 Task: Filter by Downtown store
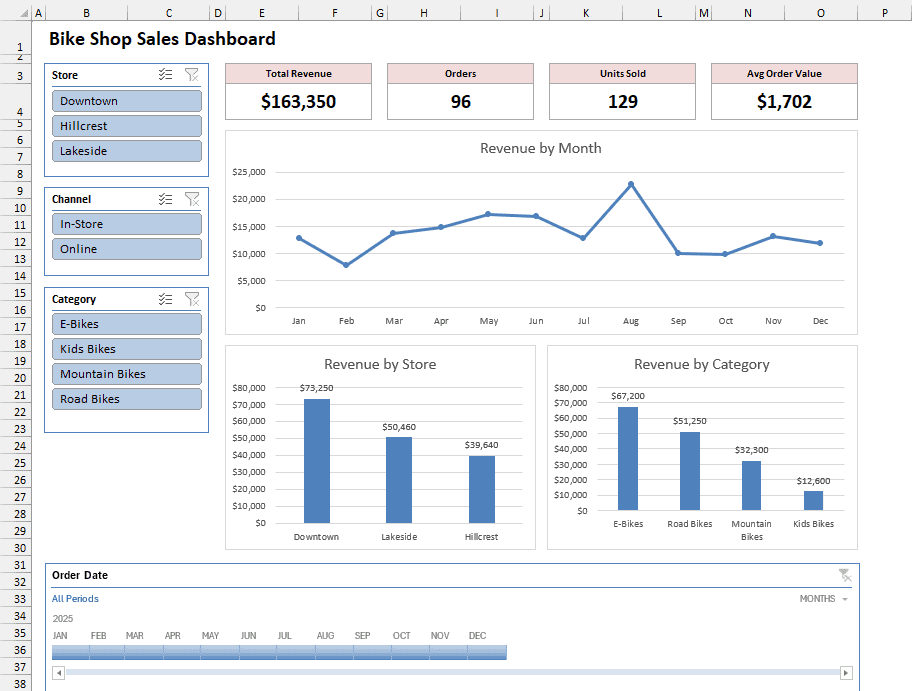click(127, 101)
